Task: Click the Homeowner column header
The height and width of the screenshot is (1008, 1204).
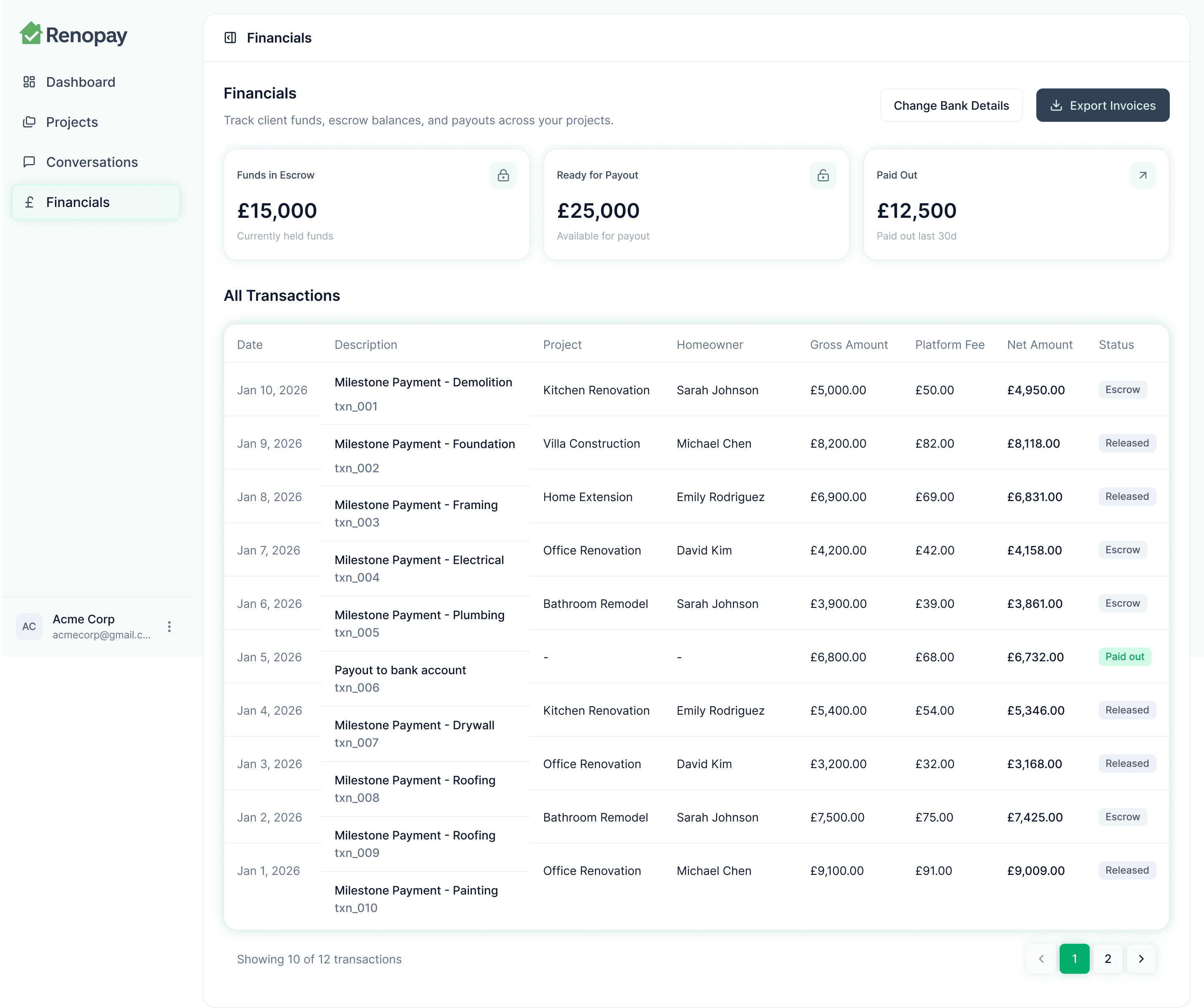Action: [x=710, y=345]
